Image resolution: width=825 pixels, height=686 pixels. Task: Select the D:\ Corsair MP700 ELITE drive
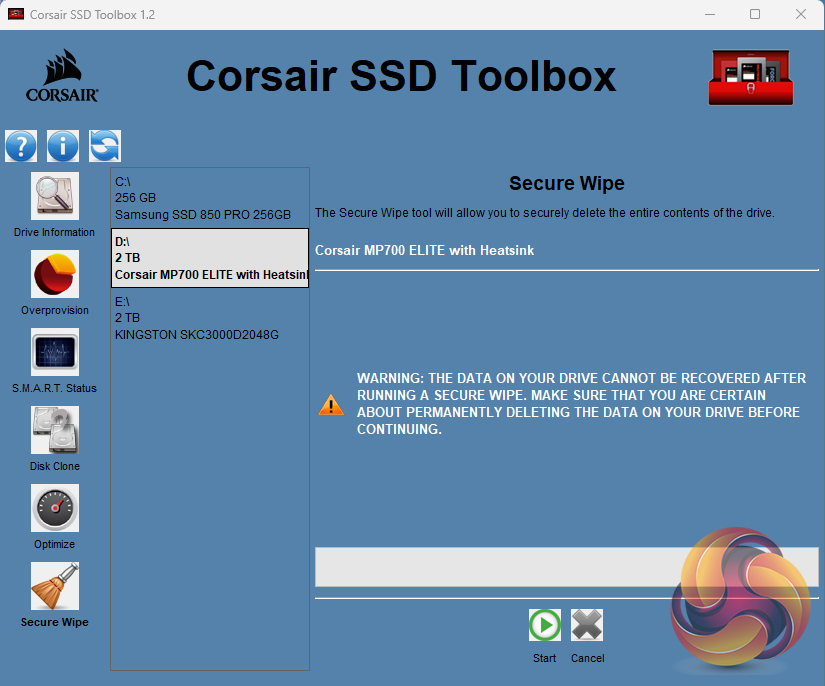coord(209,258)
